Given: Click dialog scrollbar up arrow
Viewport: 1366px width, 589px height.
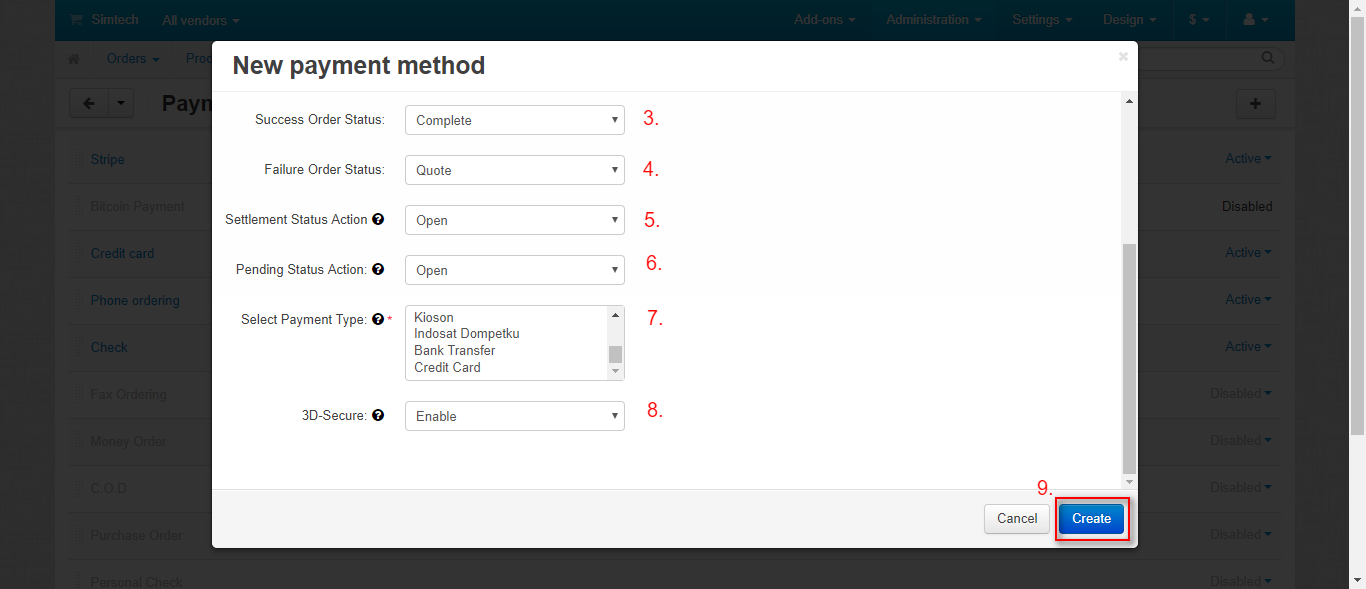Looking at the screenshot, I should [x=1129, y=101].
